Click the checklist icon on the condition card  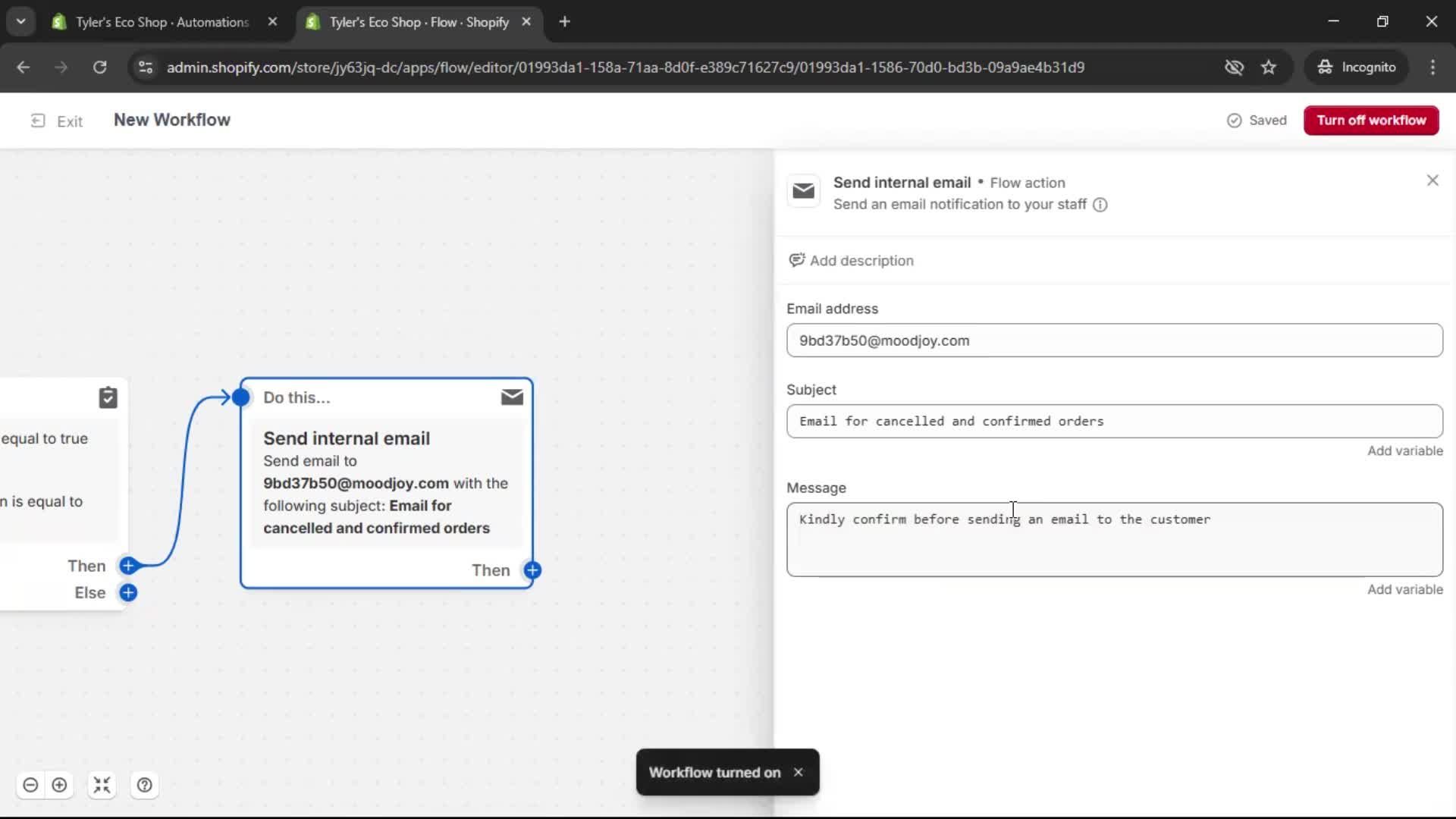pos(108,397)
